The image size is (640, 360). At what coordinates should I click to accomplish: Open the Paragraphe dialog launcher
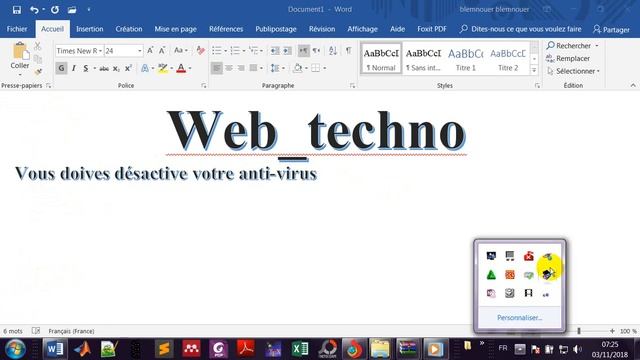pyautogui.click(x=352, y=86)
